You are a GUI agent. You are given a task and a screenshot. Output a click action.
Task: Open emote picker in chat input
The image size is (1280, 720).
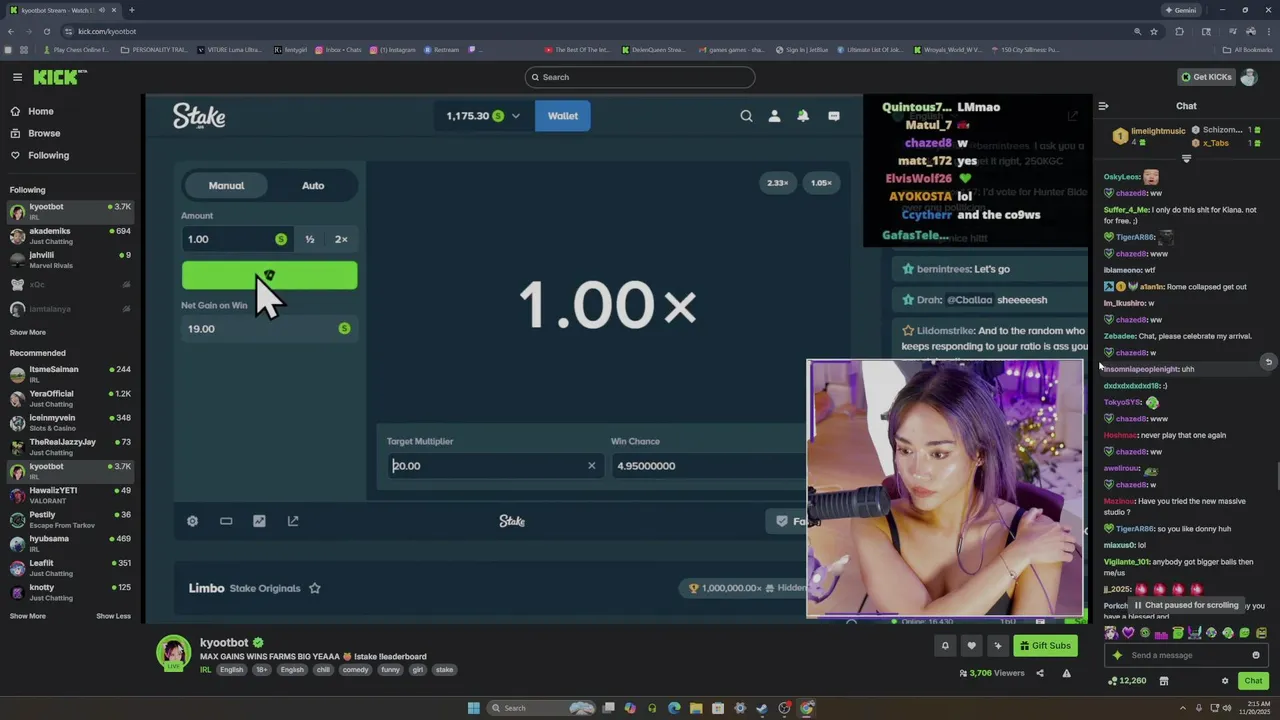click(x=1256, y=655)
